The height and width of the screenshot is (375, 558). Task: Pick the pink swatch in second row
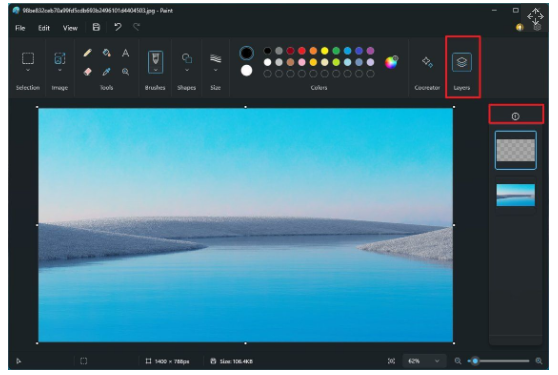click(302, 62)
